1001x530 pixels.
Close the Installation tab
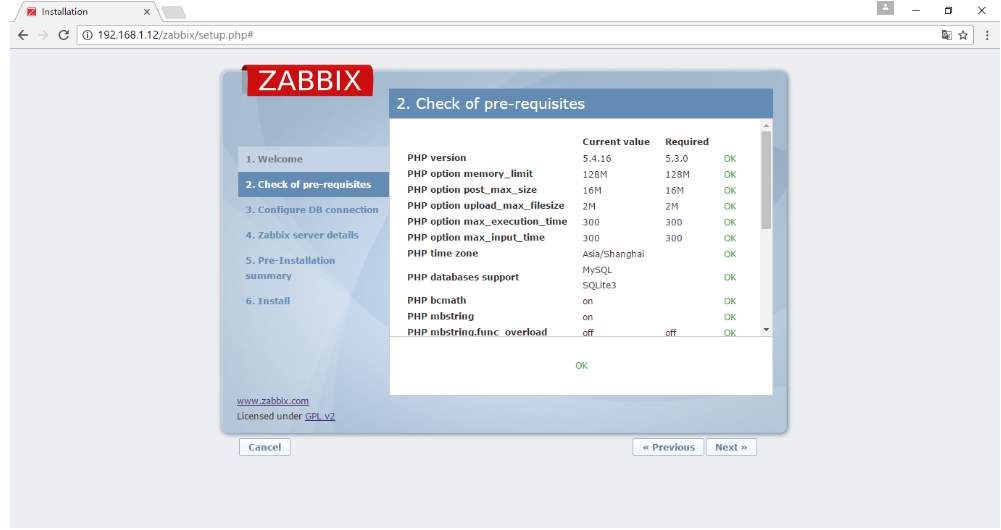click(147, 11)
